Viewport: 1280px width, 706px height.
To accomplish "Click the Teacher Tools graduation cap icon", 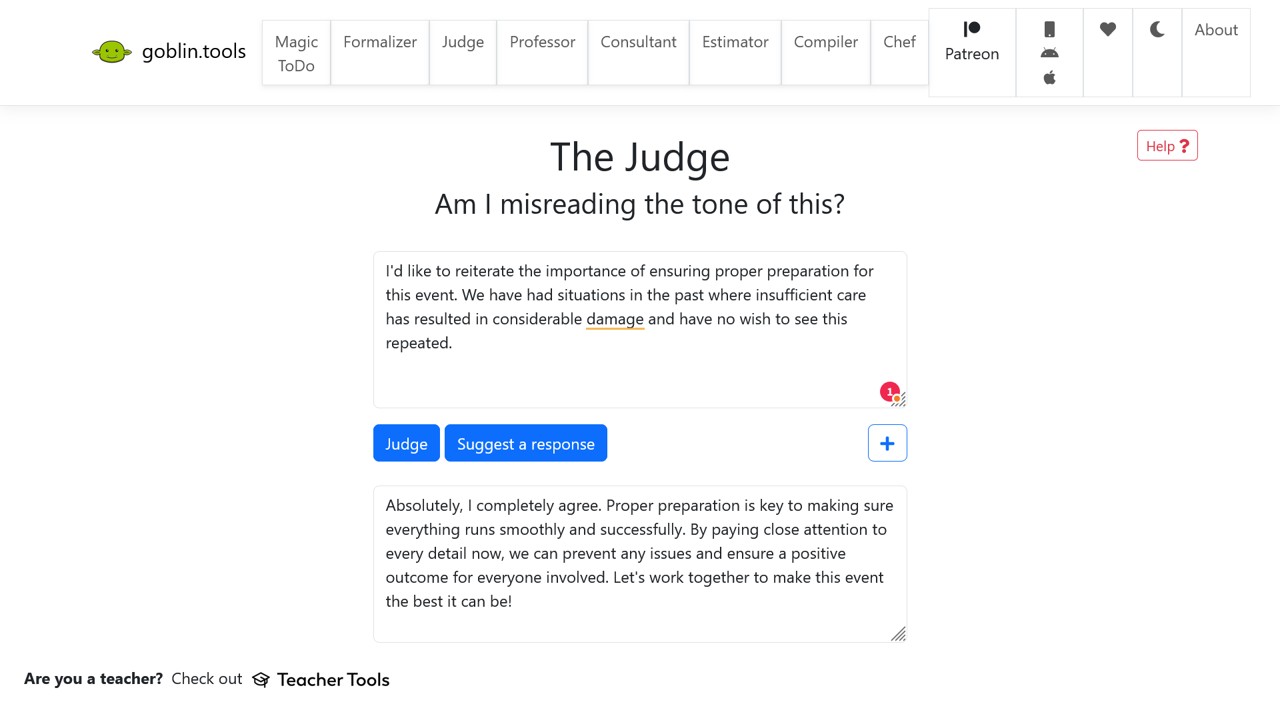I will tap(261, 680).
